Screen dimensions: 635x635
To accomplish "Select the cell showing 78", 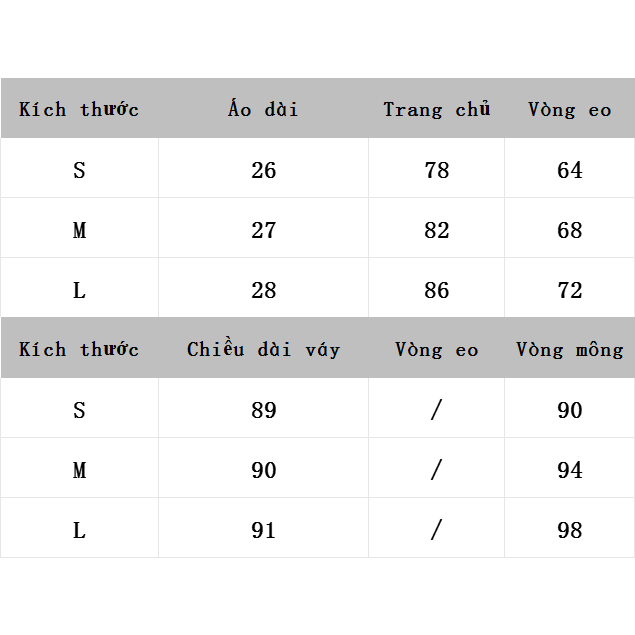I will (436, 170).
